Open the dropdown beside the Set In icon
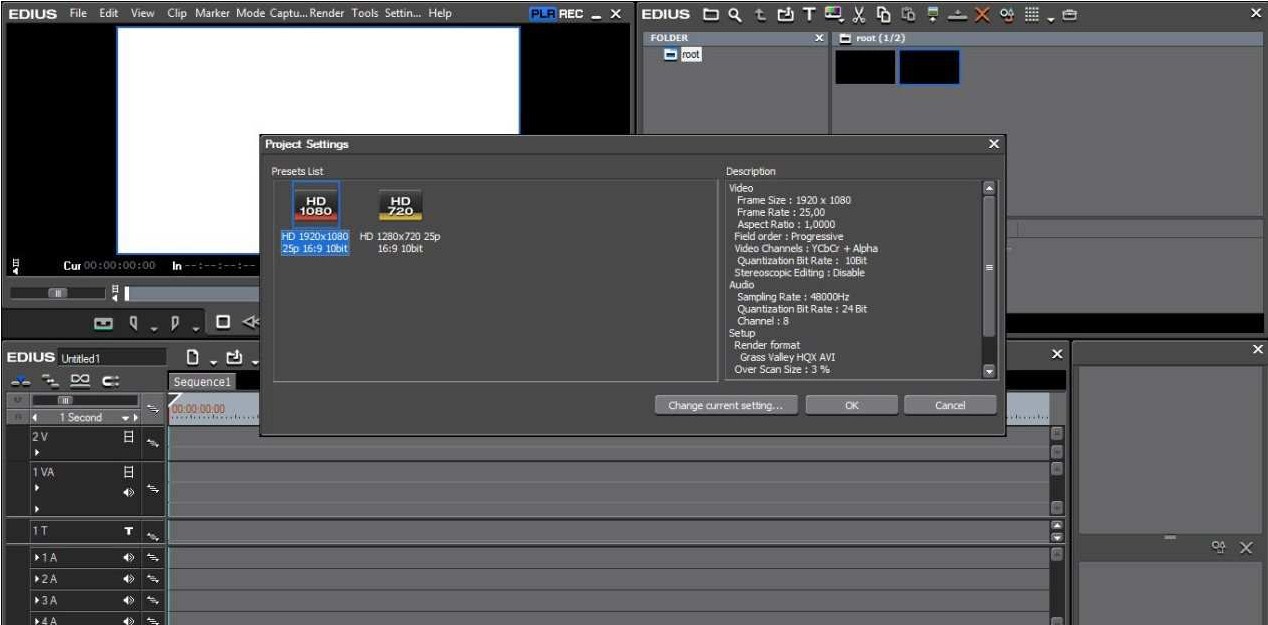Screen dimensions: 1268x625 (154, 327)
